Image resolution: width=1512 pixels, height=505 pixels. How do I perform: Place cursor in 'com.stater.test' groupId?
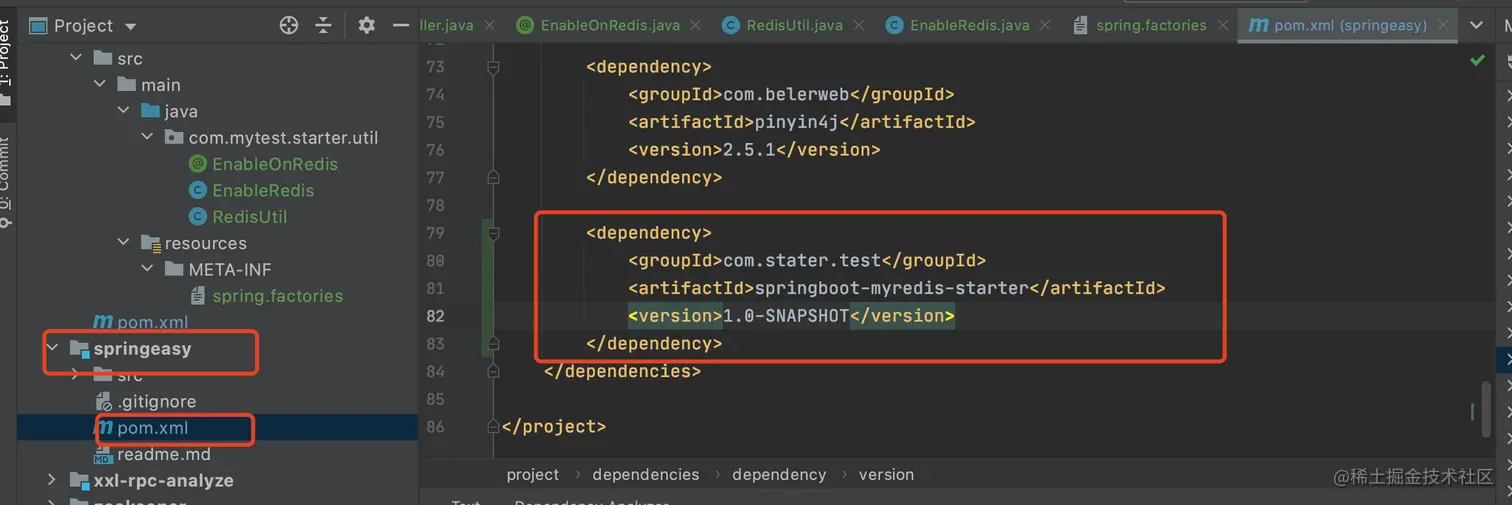pos(801,260)
